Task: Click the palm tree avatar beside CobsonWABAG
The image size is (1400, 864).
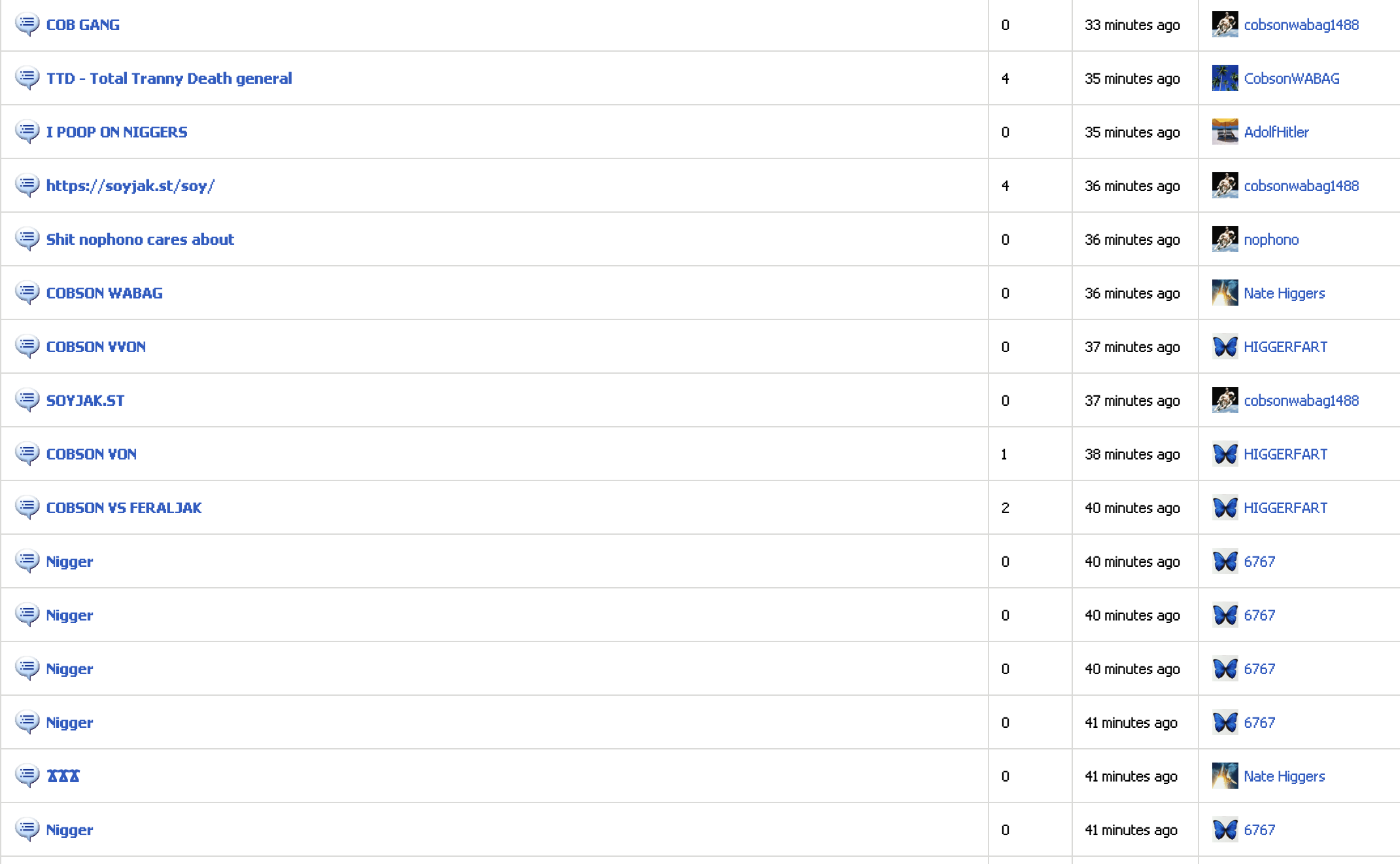Action: pos(1225,79)
